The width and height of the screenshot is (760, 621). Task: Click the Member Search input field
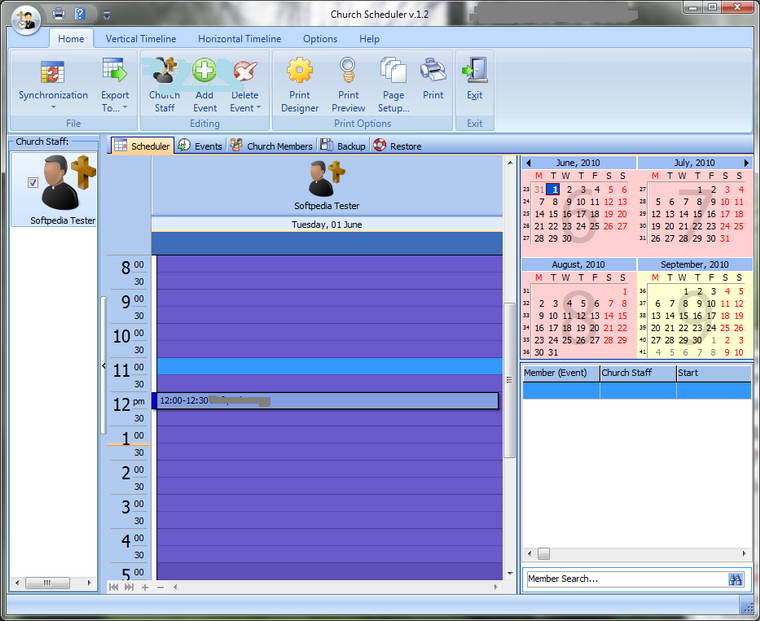coord(625,579)
